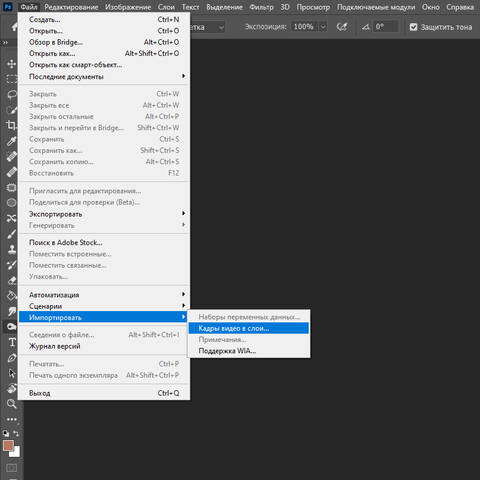This screenshot has width=480, height=480.
Task: Choose Выход to quit Photoshop
Action: click(x=104, y=393)
